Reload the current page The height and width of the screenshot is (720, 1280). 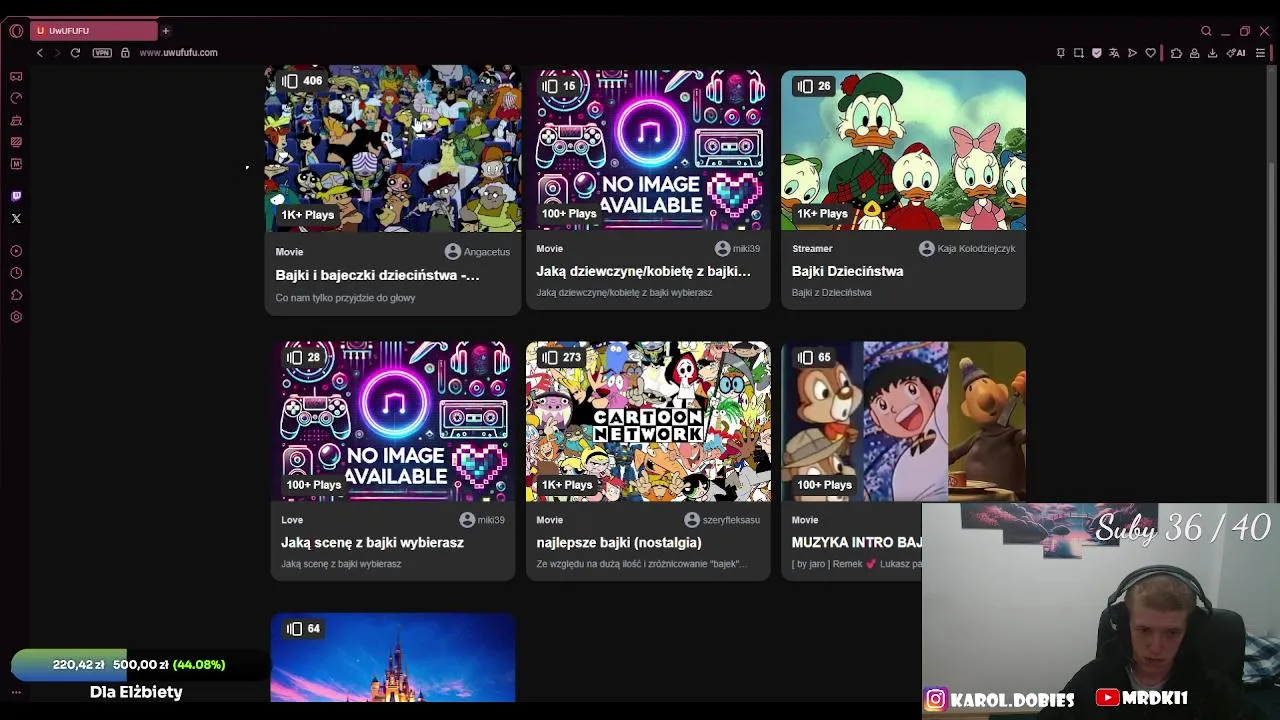[x=75, y=53]
